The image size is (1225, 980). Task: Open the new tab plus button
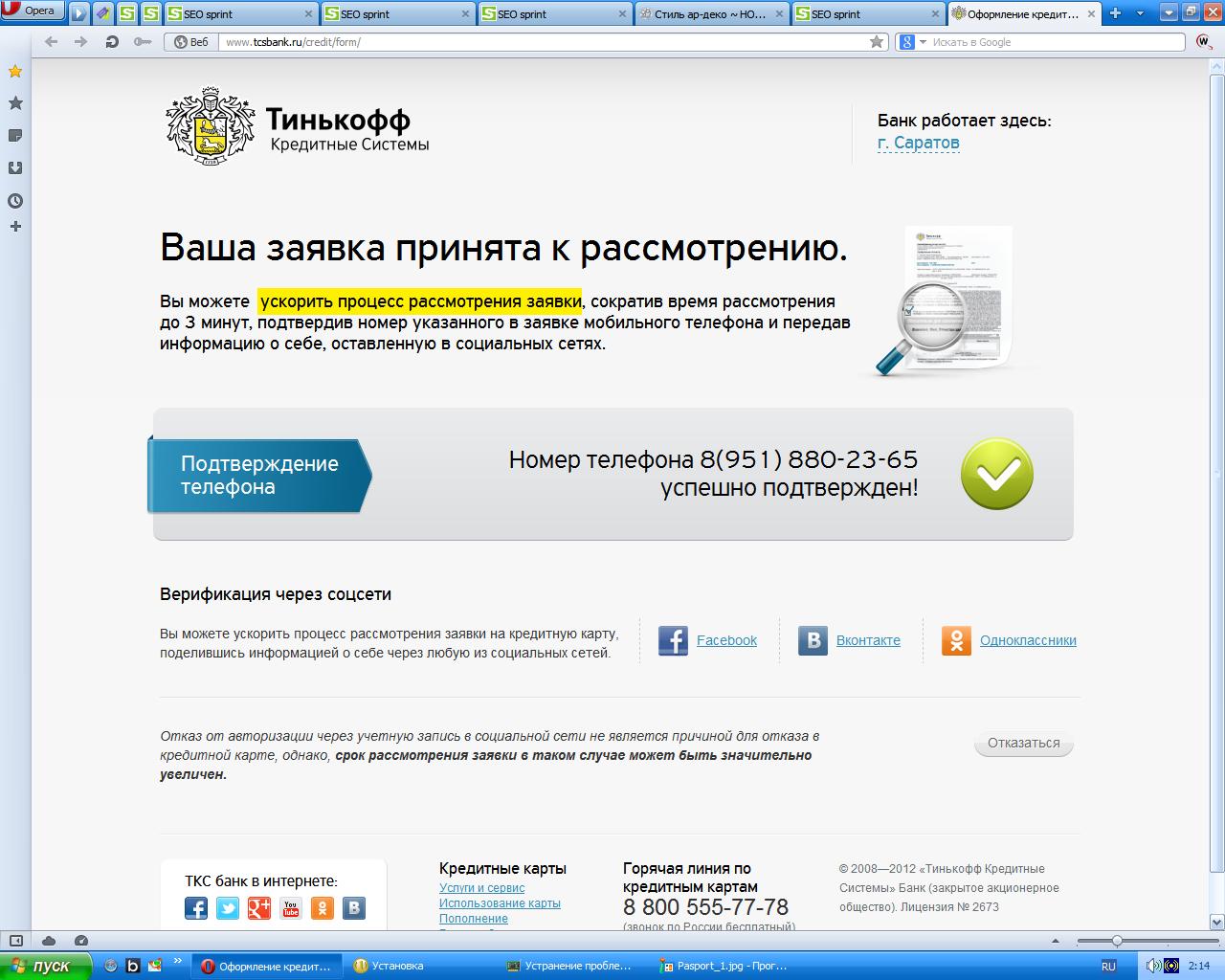pos(1115,13)
